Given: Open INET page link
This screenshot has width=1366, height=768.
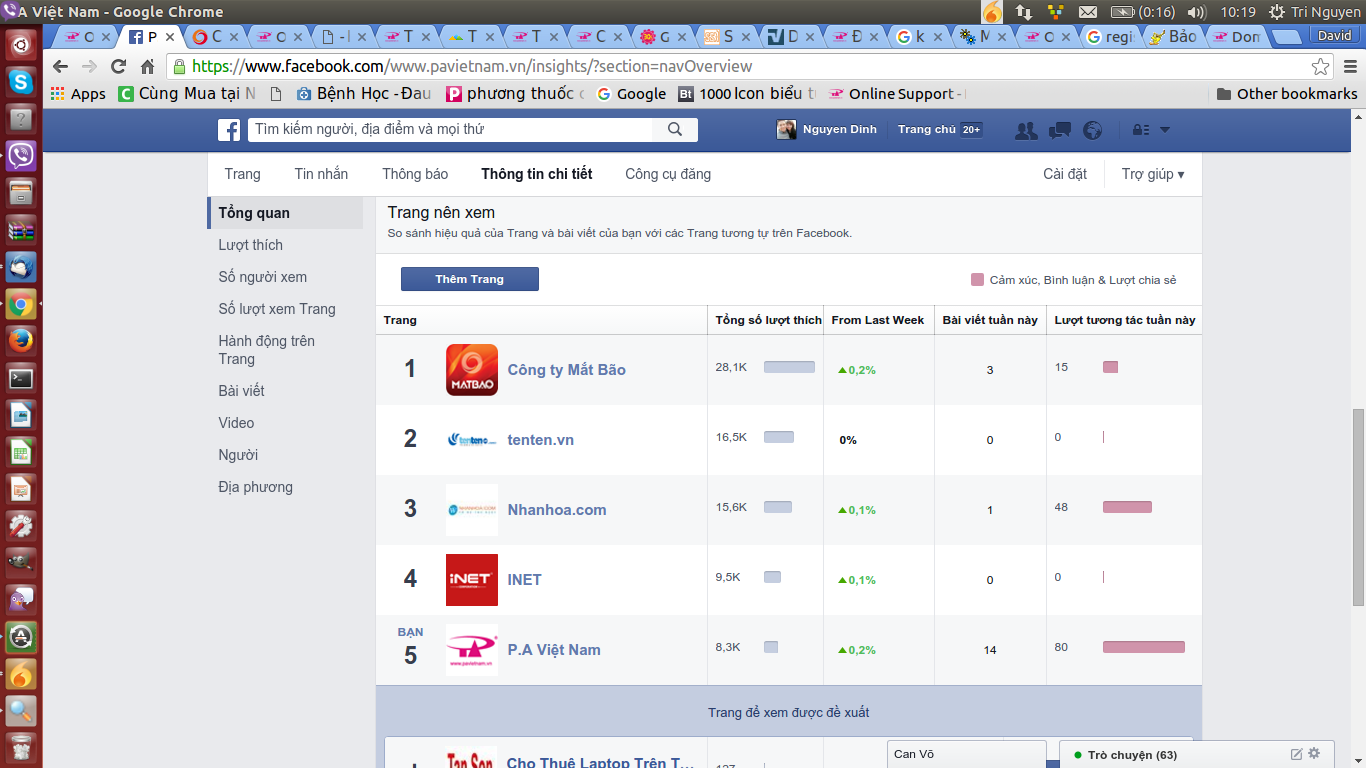Looking at the screenshot, I should (525, 580).
